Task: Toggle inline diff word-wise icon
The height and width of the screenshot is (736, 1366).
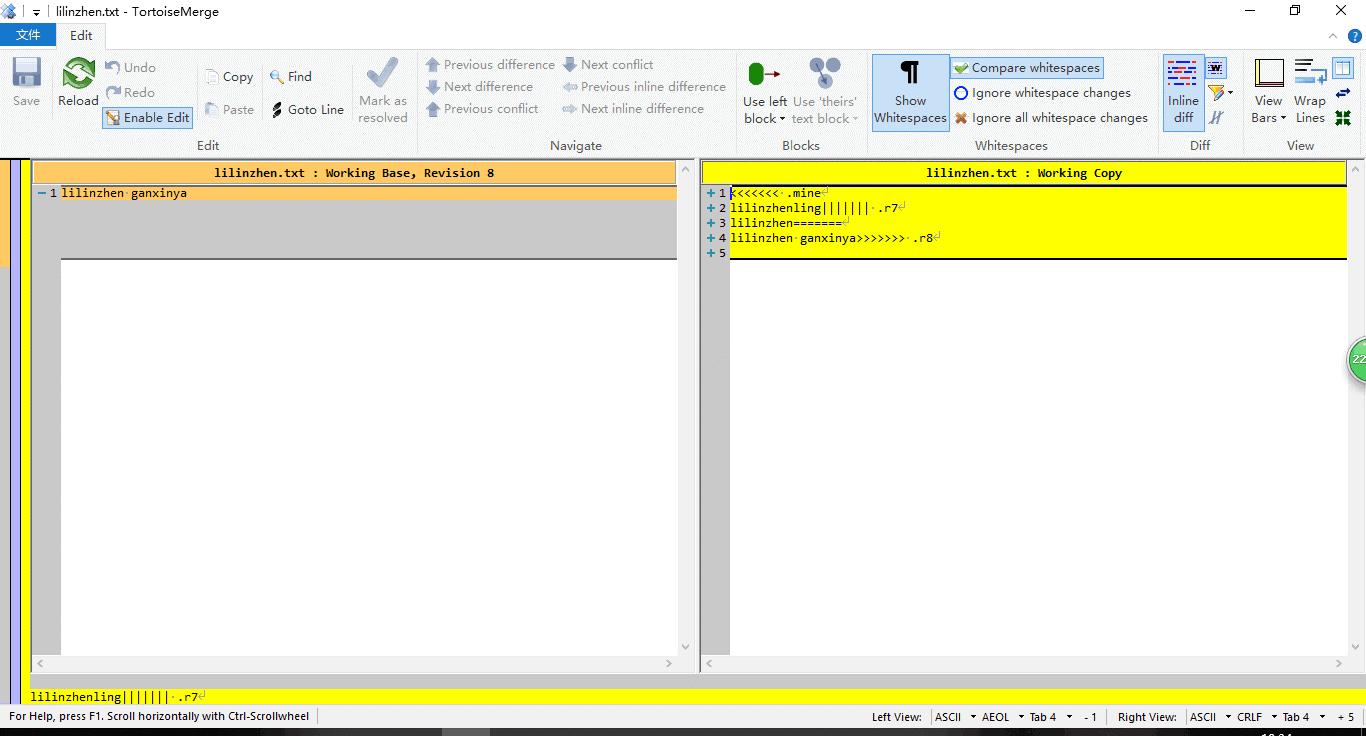Action: pyautogui.click(x=1216, y=68)
